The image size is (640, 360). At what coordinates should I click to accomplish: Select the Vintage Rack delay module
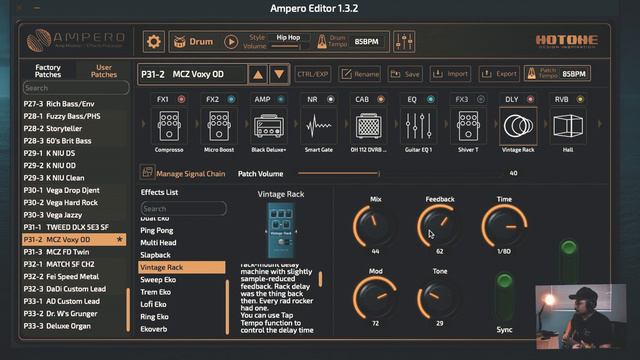(518, 126)
